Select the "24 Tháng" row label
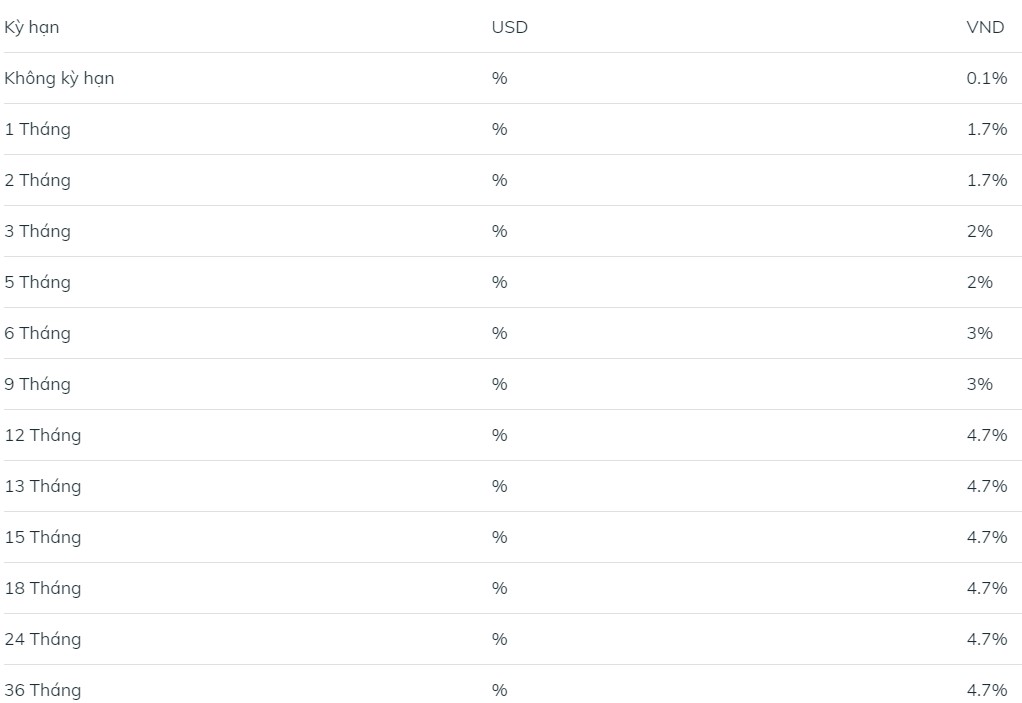Viewport: 1022px width, 703px height. click(x=43, y=639)
